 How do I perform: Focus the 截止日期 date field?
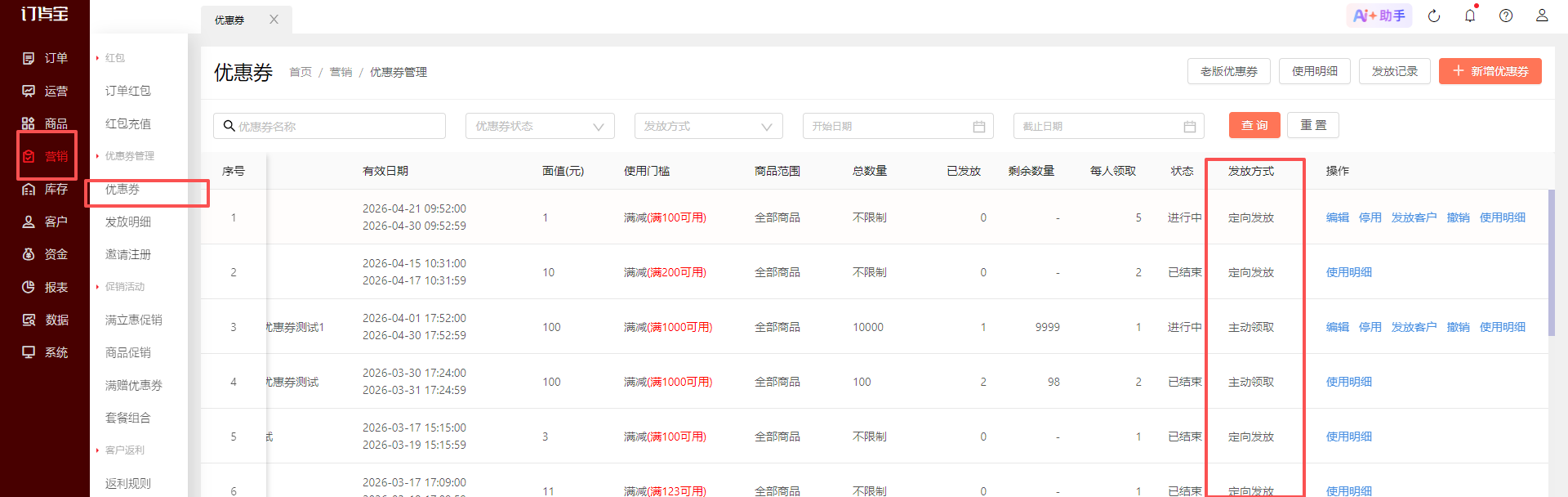point(1109,126)
